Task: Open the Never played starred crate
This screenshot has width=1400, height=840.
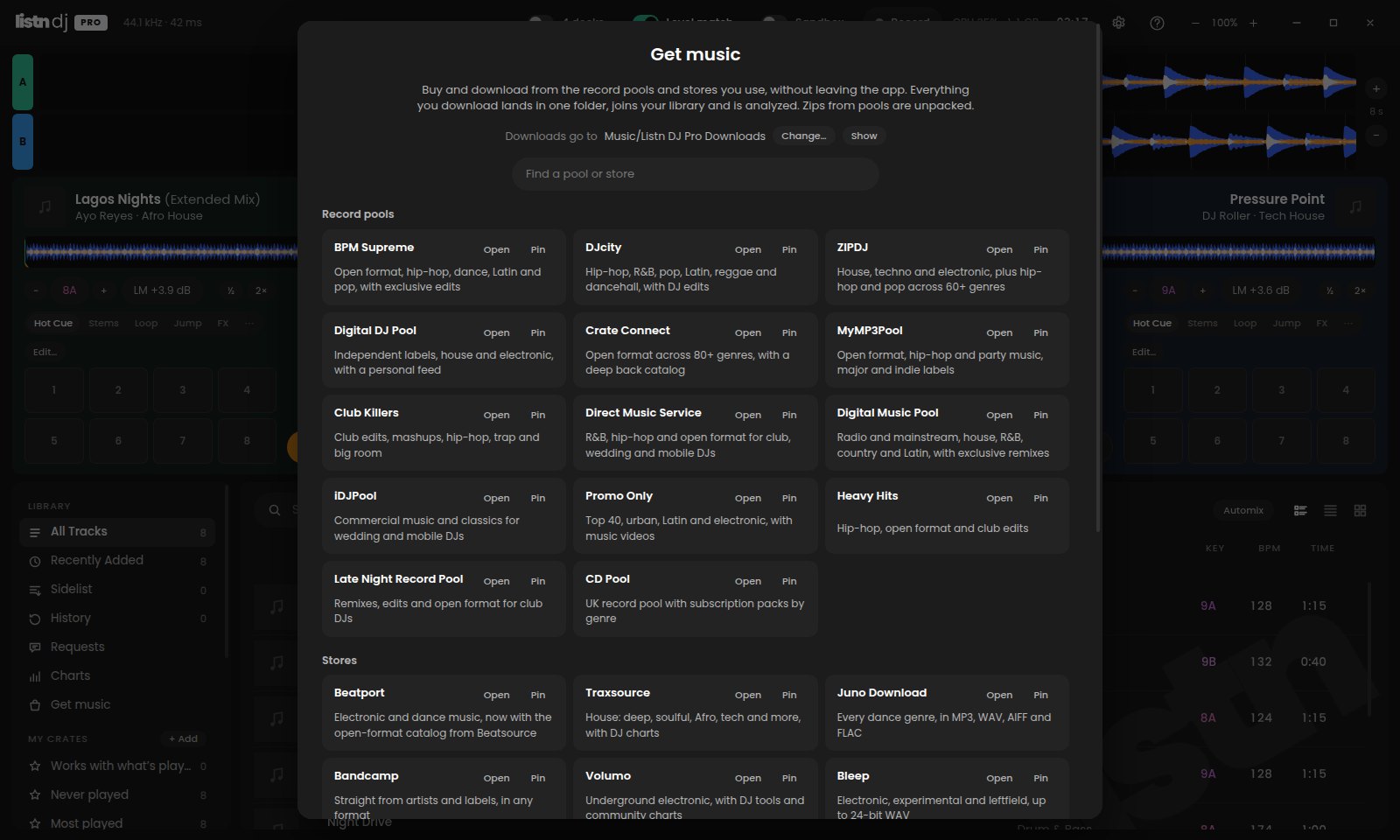Action: click(117, 794)
